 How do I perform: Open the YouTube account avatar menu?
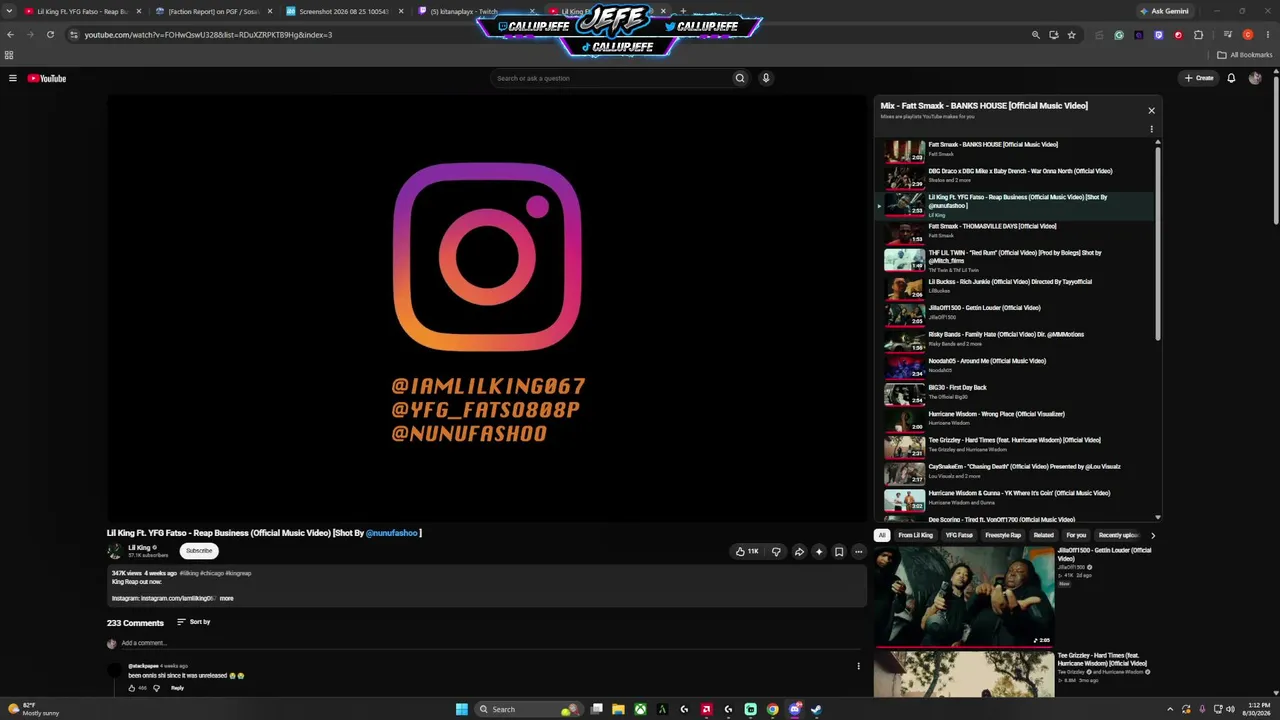(x=1255, y=78)
